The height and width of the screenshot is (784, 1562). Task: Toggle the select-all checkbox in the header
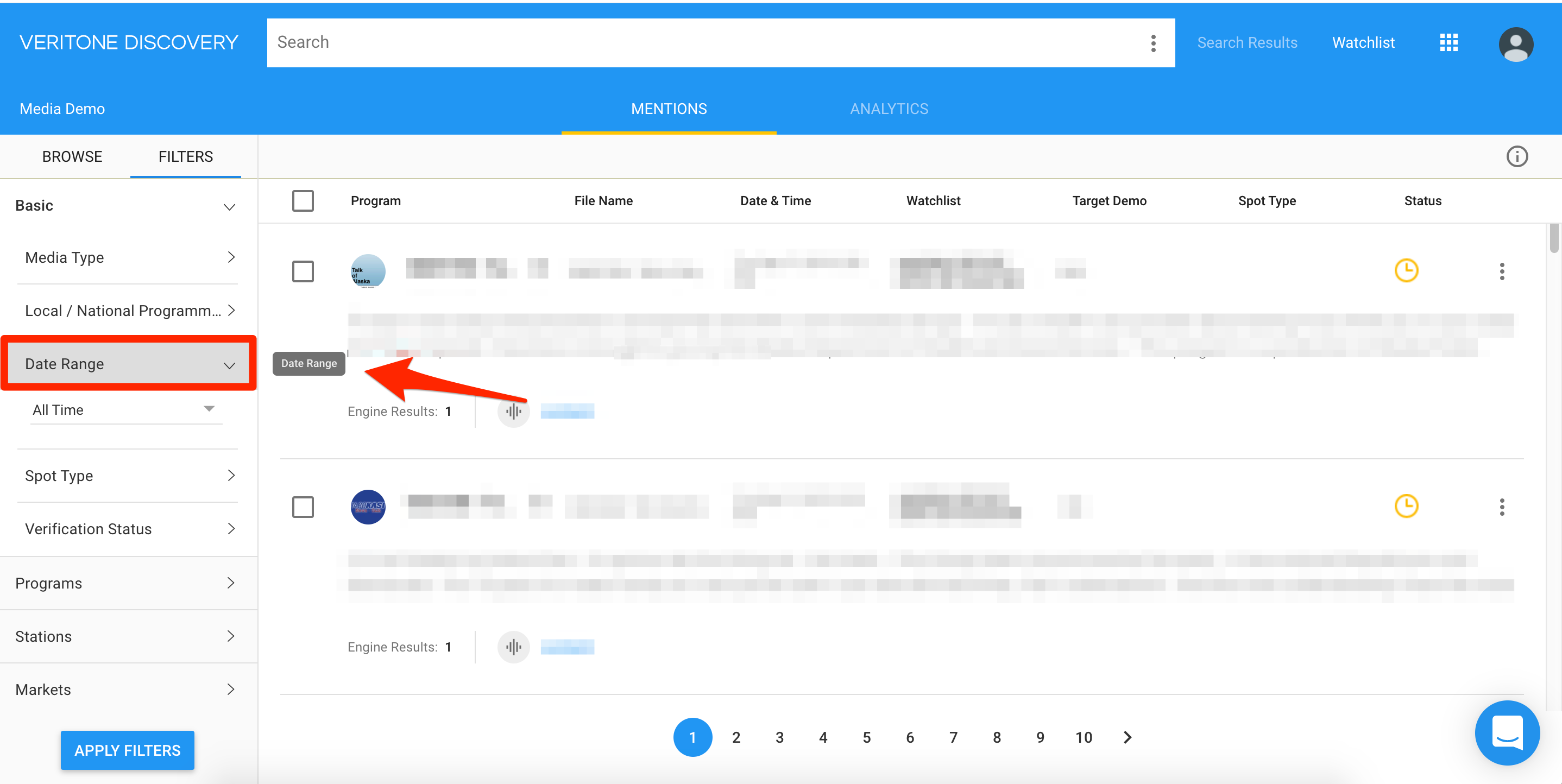[x=303, y=200]
